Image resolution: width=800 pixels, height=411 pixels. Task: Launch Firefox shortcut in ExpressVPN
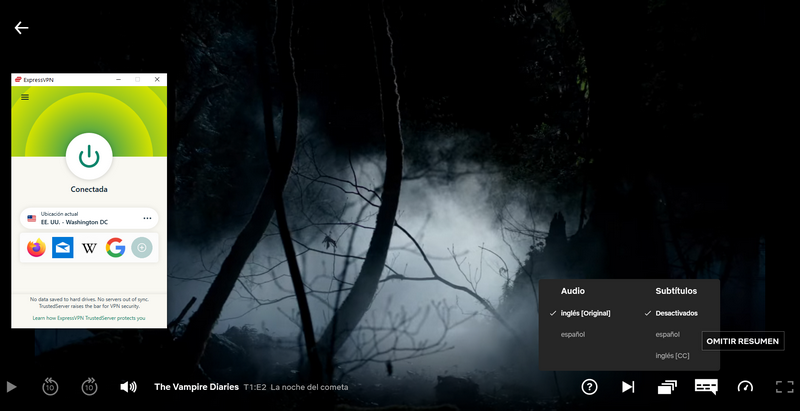click(36, 248)
